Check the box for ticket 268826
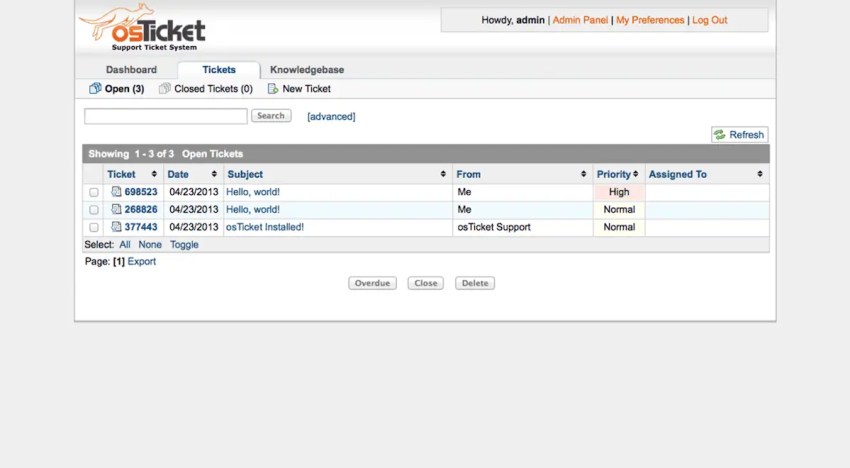The height and width of the screenshot is (468, 850). 94,210
